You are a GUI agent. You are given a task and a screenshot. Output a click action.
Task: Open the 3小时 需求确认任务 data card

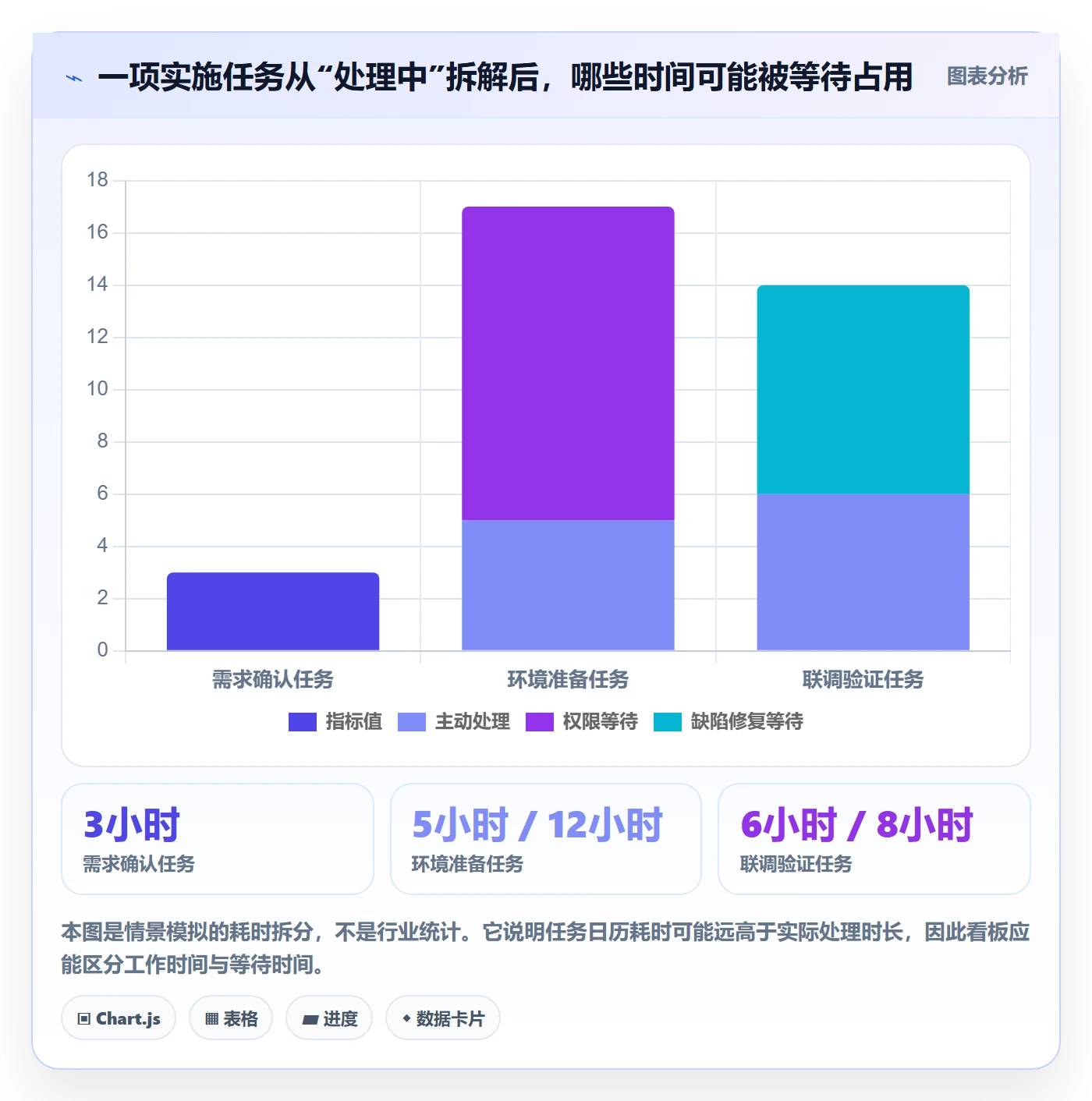[x=218, y=839]
